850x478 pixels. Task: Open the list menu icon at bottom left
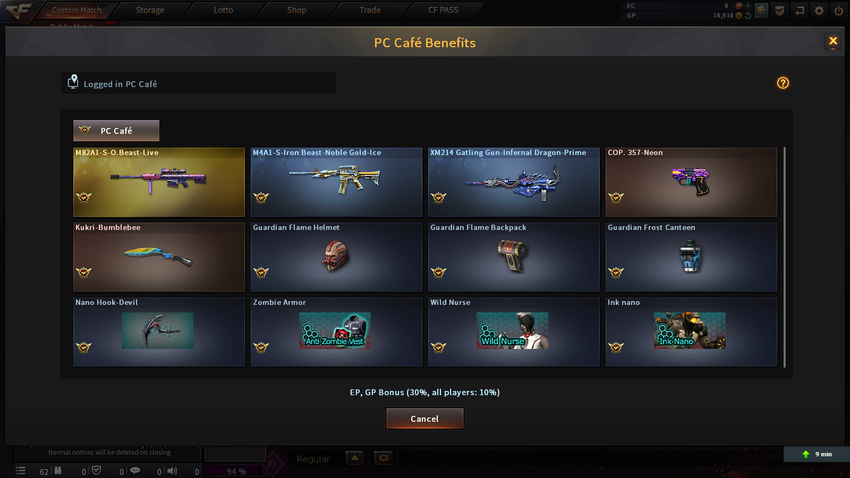point(21,471)
